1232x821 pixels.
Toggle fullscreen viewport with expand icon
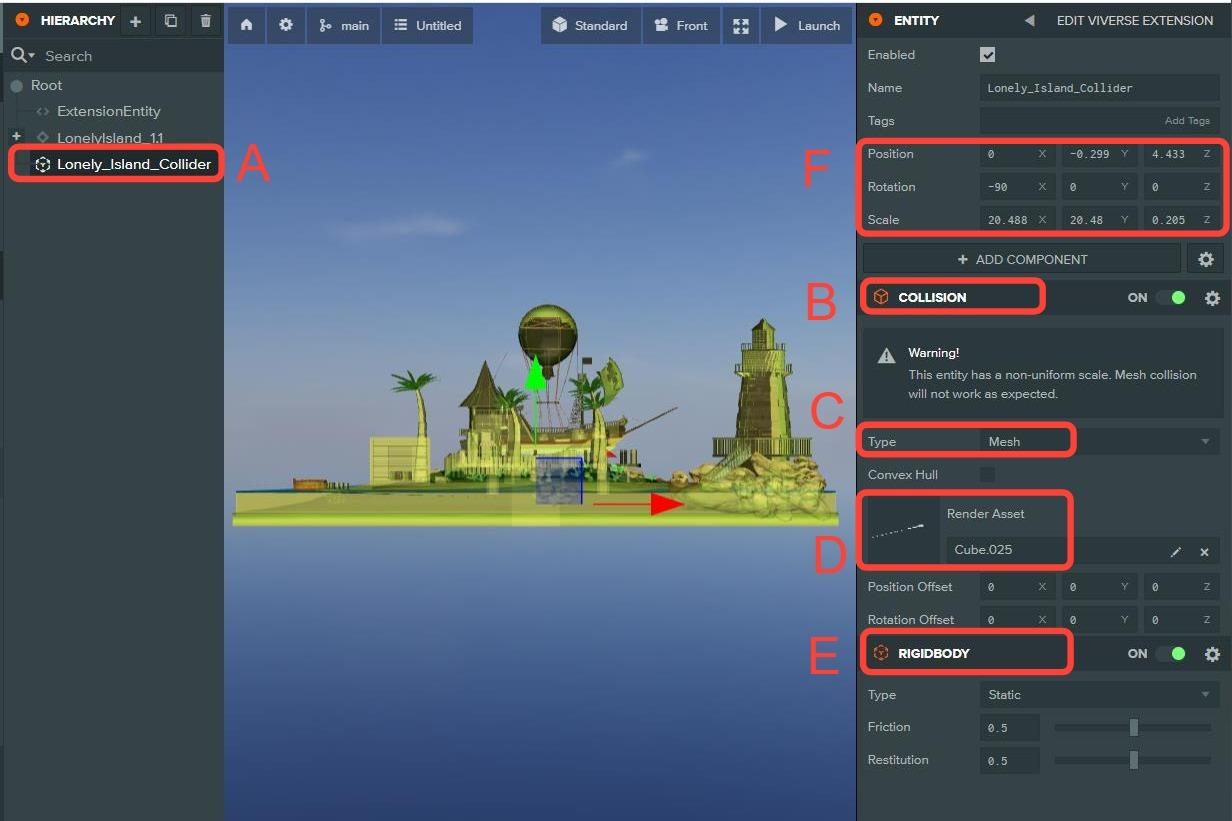[x=740, y=25]
